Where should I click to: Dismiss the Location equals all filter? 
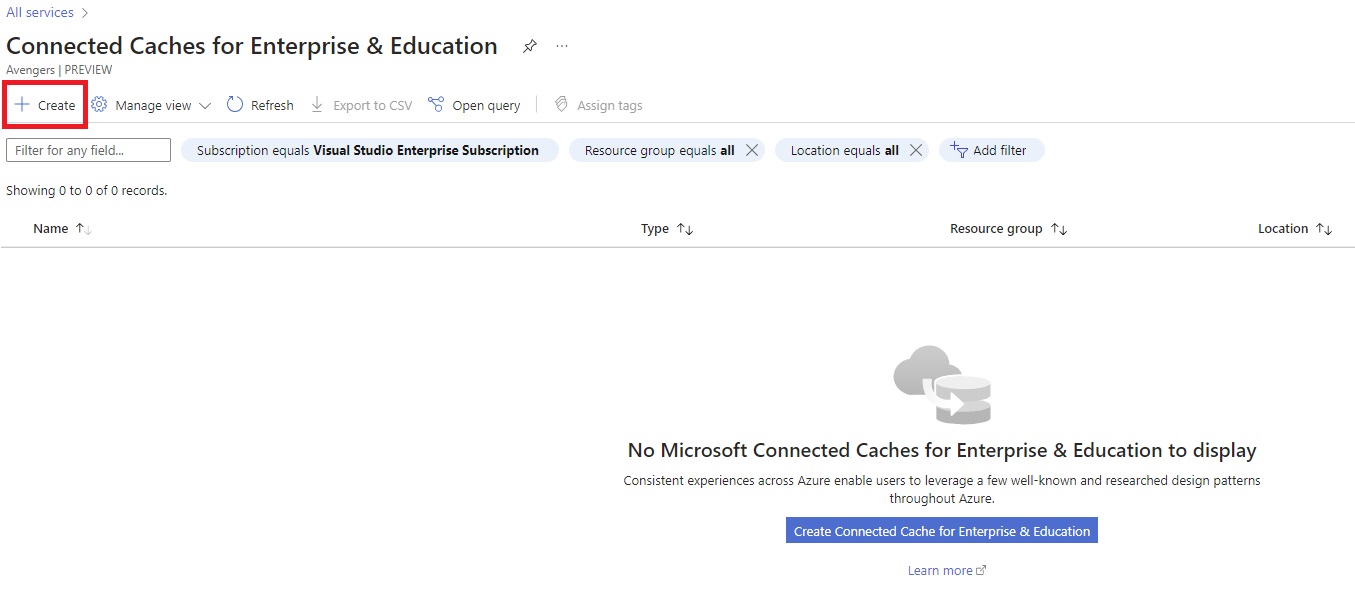point(915,150)
